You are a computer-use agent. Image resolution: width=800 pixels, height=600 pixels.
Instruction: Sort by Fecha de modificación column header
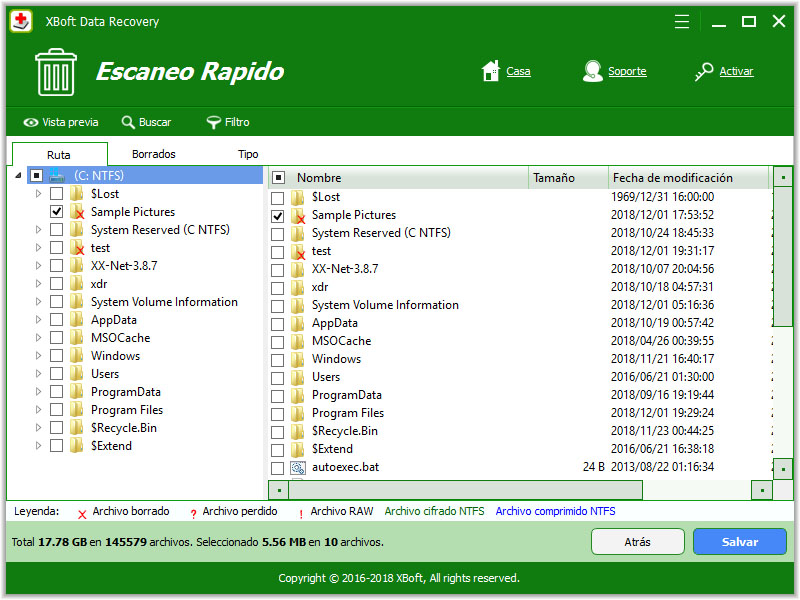click(688, 178)
